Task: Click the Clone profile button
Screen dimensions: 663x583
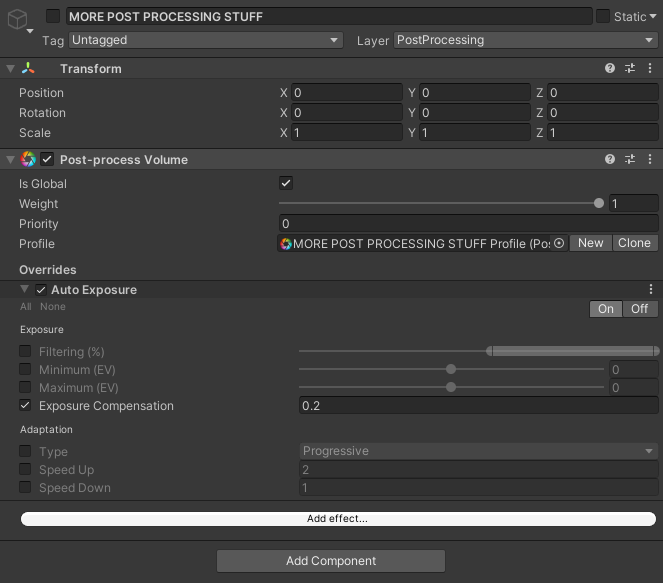Action: point(635,243)
